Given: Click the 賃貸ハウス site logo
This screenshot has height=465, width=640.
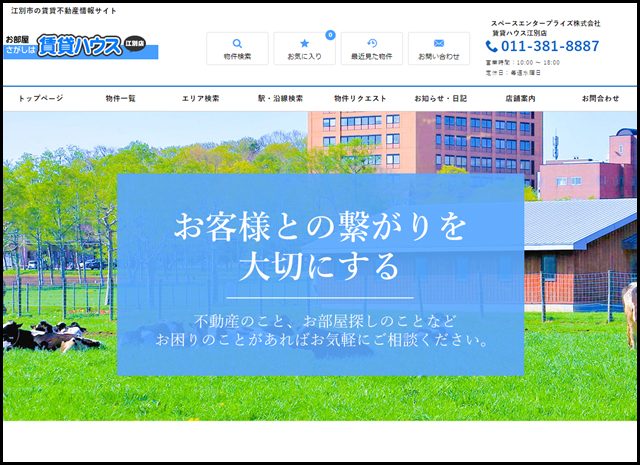Looking at the screenshot, I should pos(81,46).
